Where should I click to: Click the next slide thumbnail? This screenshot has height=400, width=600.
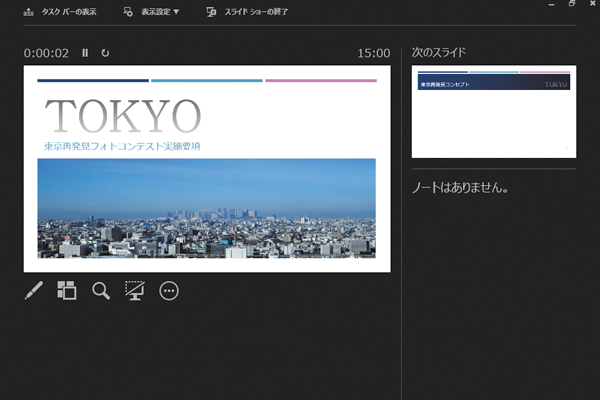(x=494, y=111)
